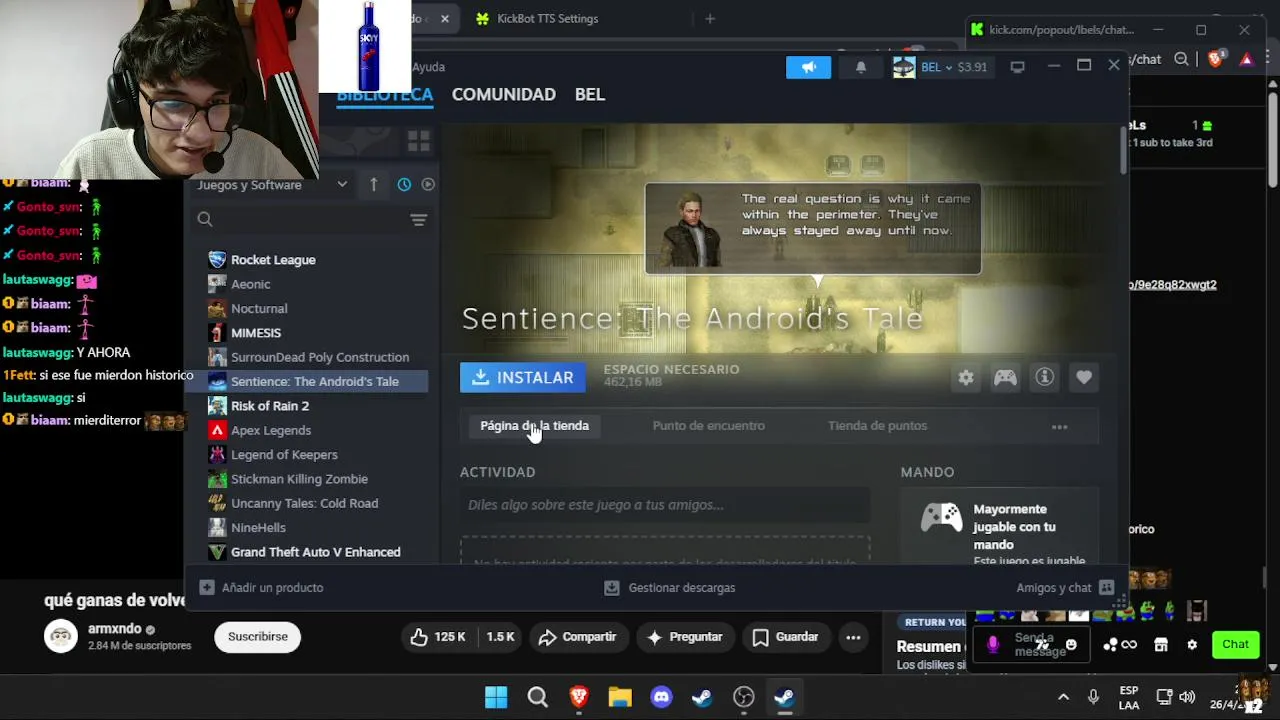Viewport: 1280px width, 720px height.
Task: Click Guardar button
Action: [786, 637]
